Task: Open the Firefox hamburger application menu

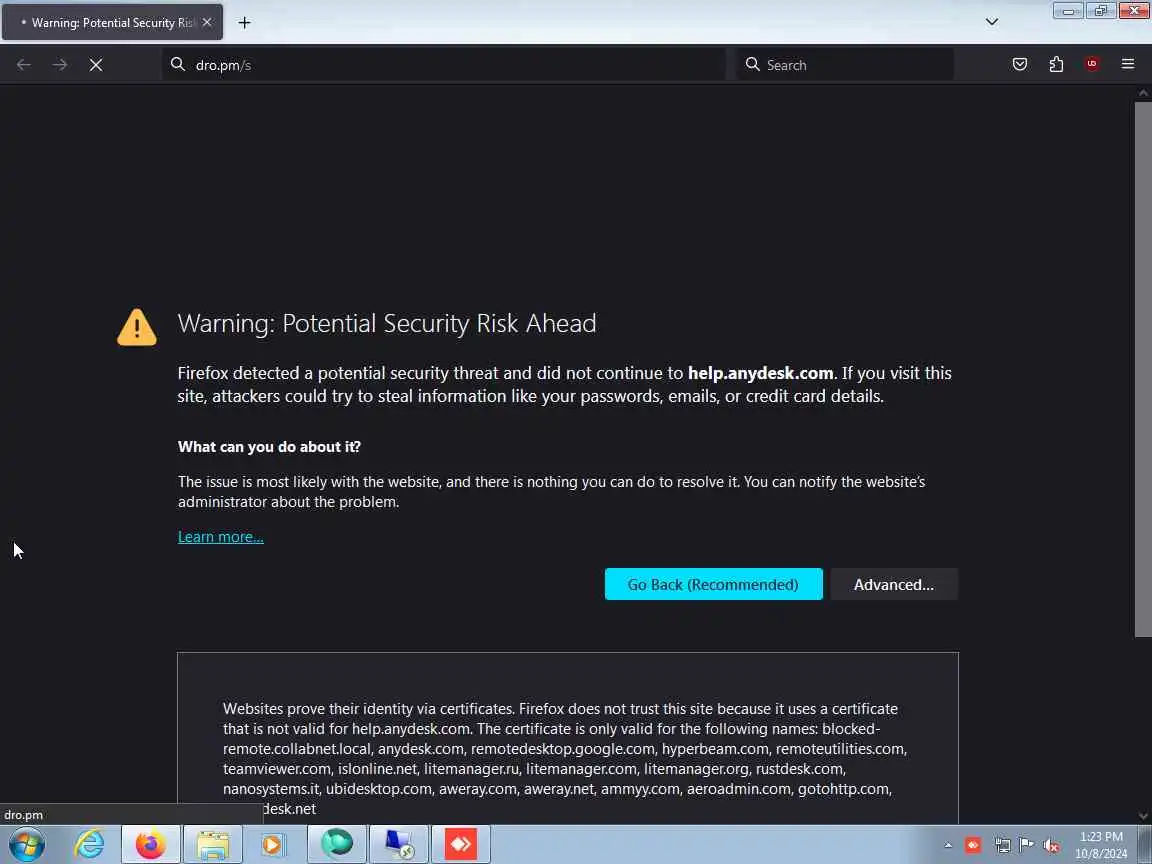Action: tap(1128, 65)
